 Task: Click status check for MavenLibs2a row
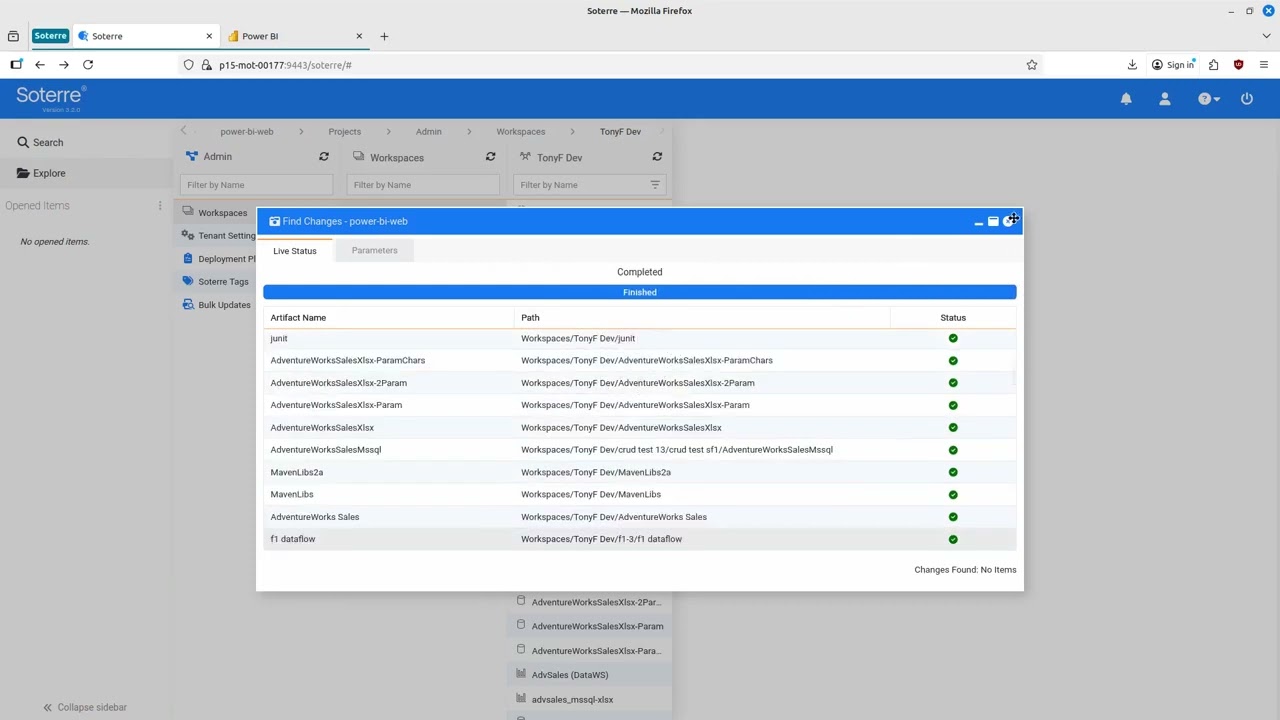pos(953,472)
